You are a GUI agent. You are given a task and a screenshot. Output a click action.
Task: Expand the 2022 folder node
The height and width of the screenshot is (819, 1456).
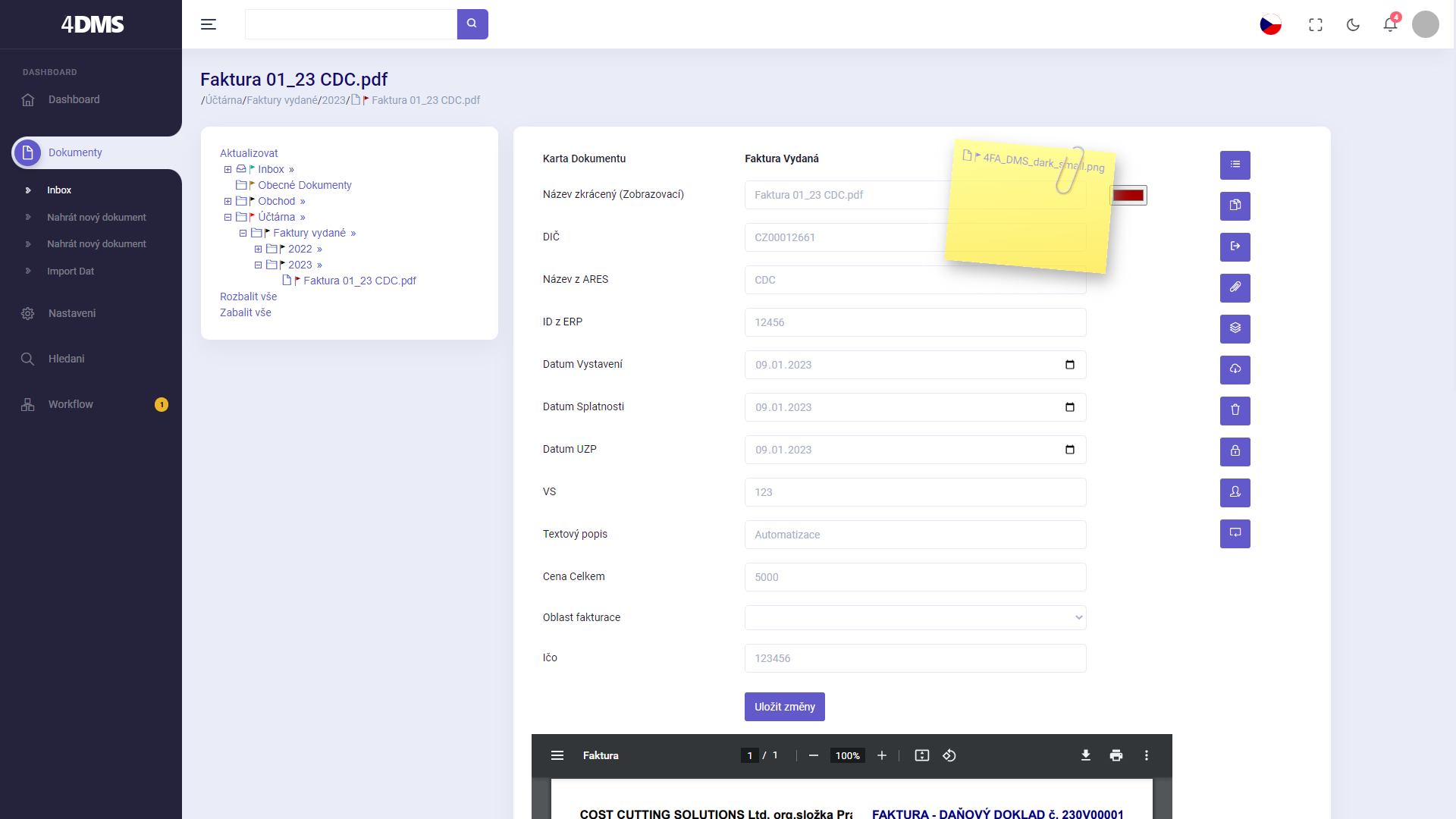pos(258,249)
